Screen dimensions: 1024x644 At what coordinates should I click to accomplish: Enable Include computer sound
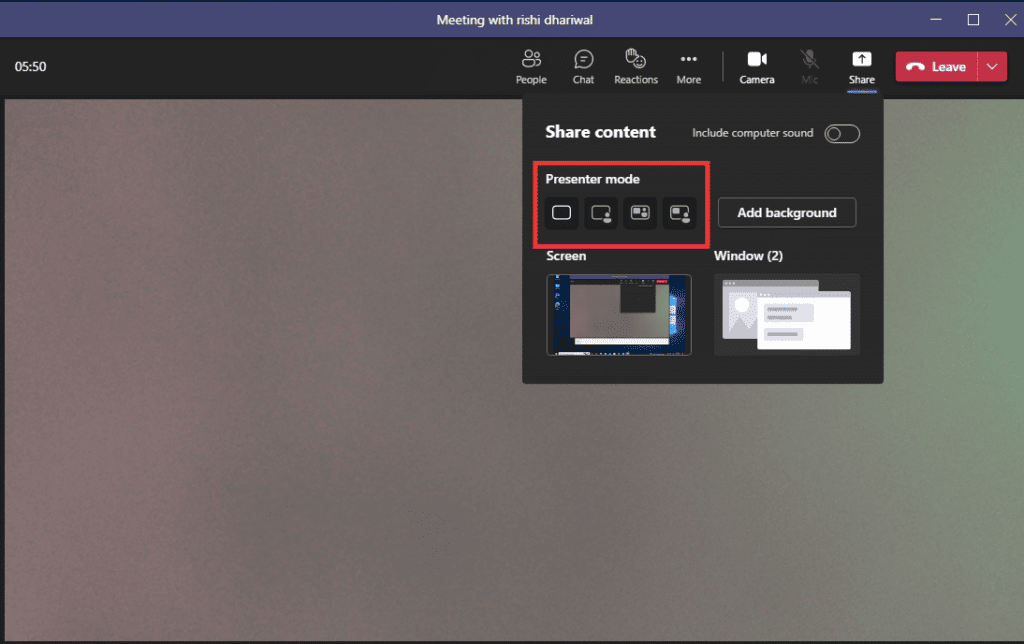[841, 133]
